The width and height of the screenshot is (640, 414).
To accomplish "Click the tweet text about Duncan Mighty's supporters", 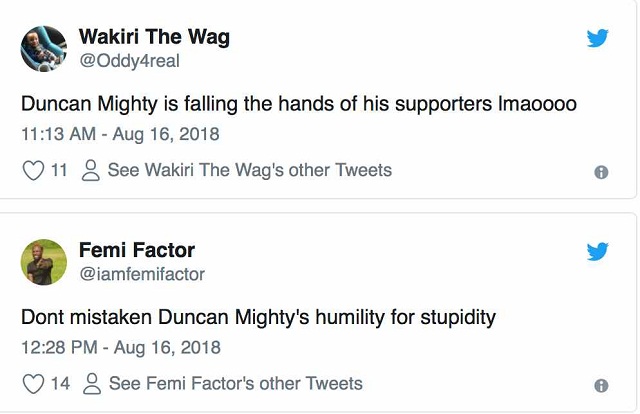I will click(x=299, y=103).
